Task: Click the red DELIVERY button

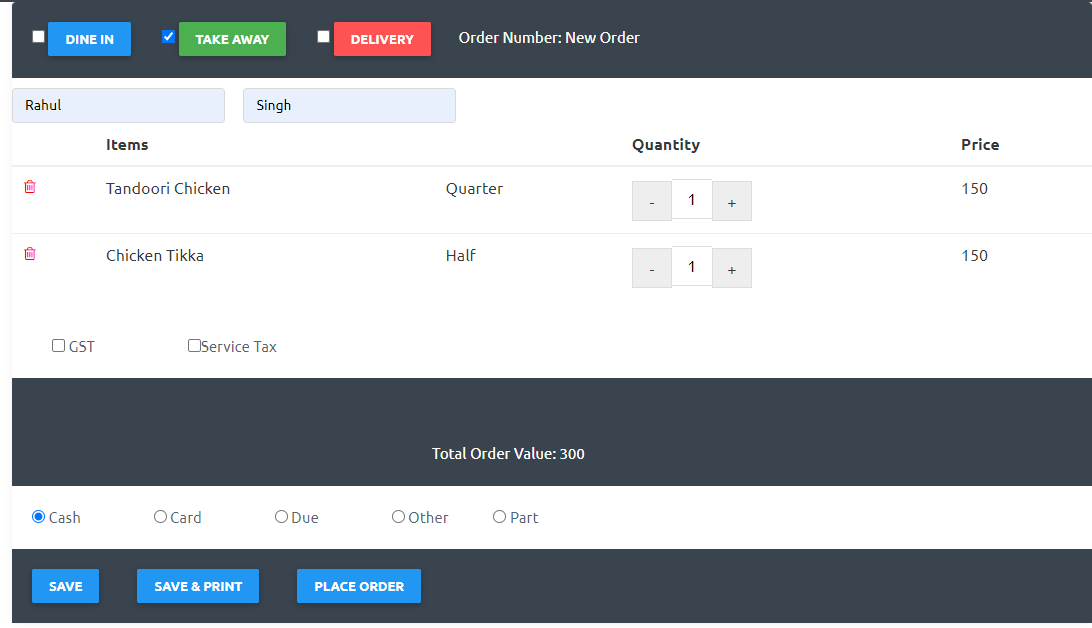Action: pyautogui.click(x=382, y=39)
